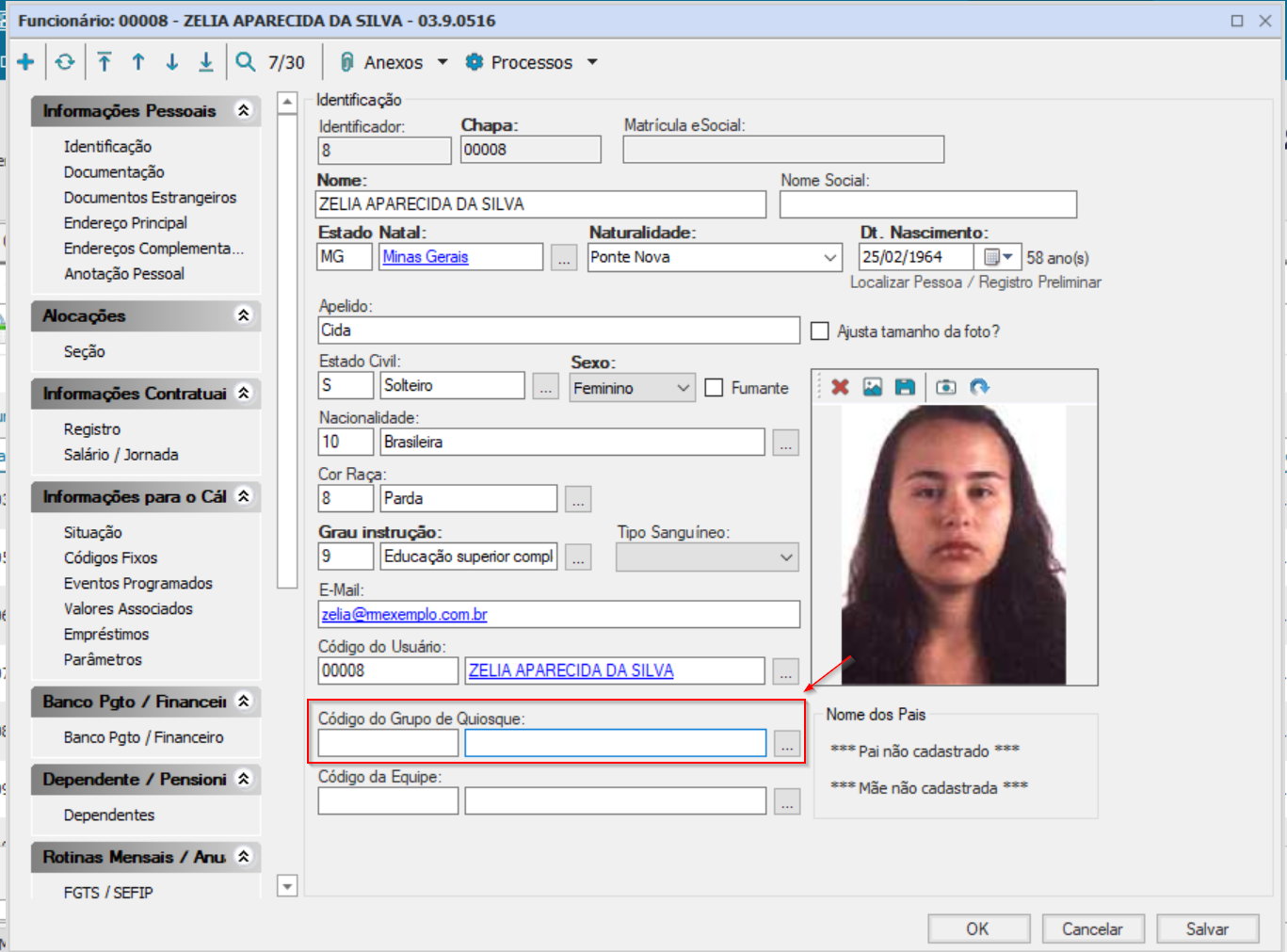
Task: Open Estado Civil lookup ellipsis button
Action: (546, 386)
